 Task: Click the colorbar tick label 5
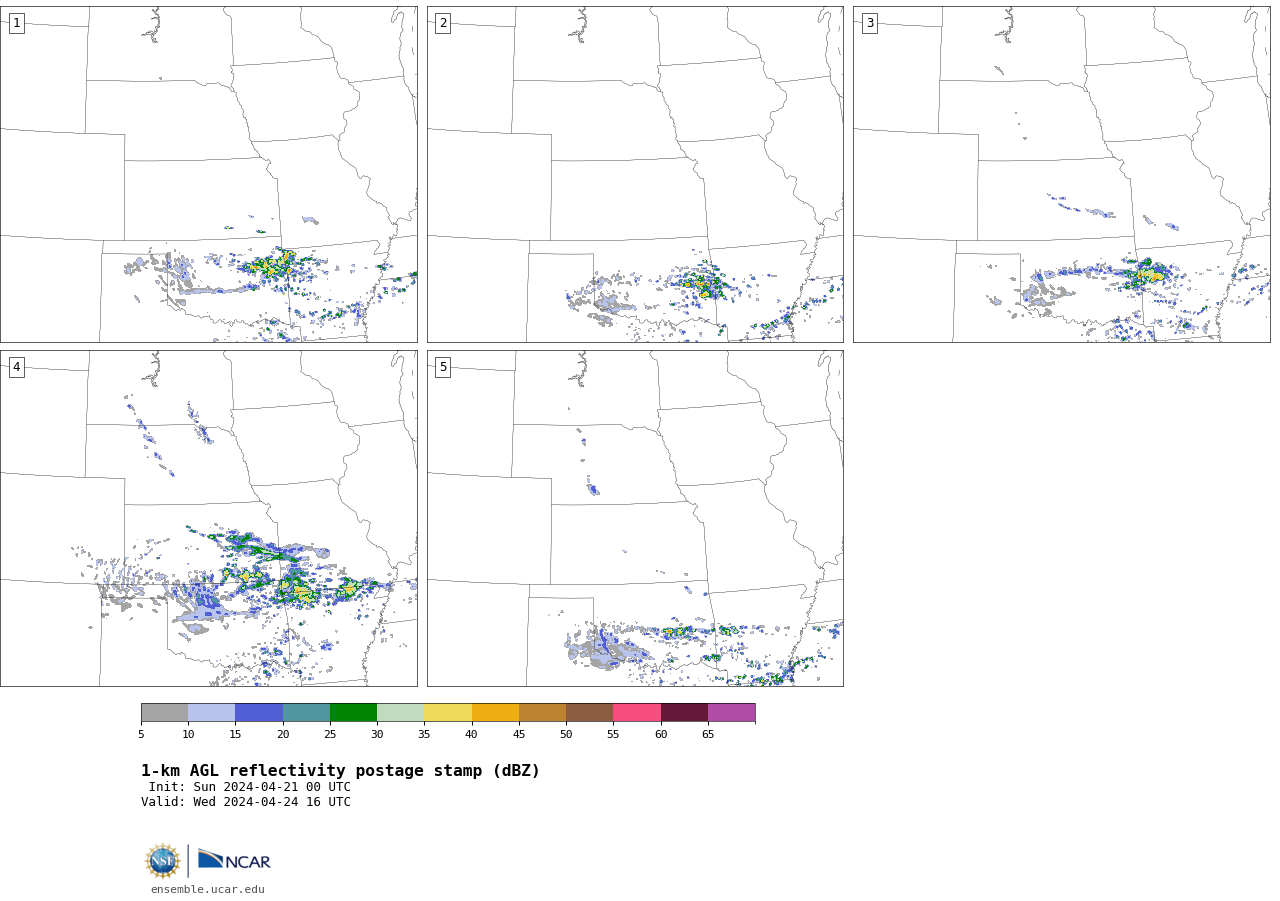[141, 735]
